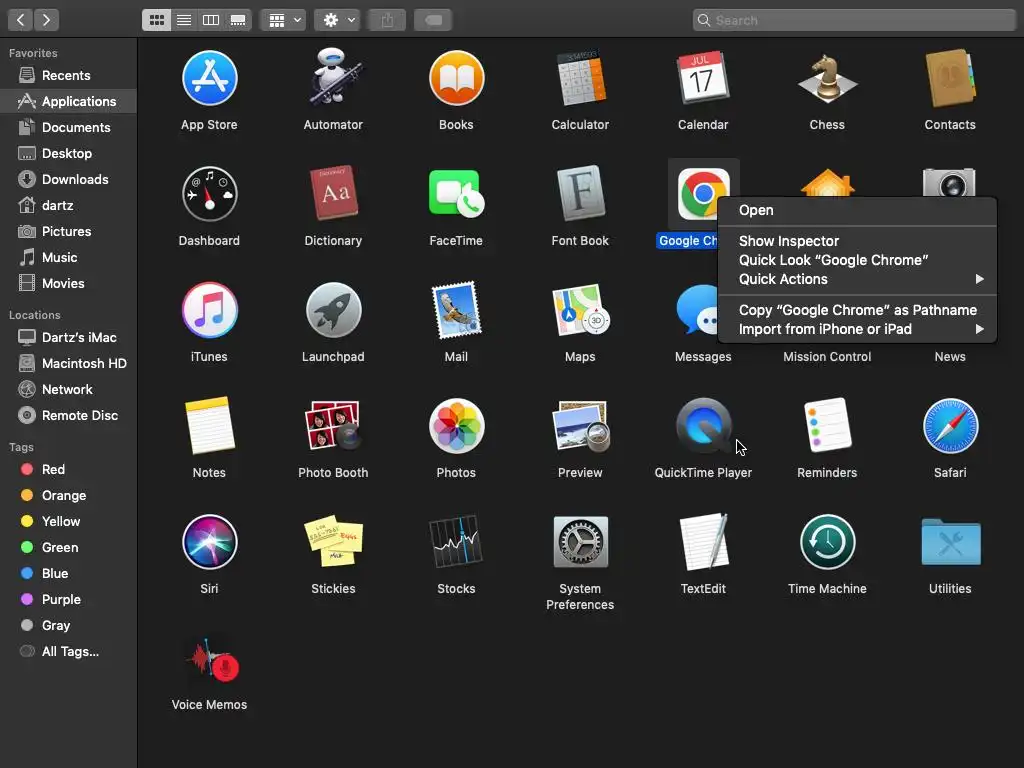Go back with the left arrow button
Screen dimensions: 1024x768
[20, 20]
